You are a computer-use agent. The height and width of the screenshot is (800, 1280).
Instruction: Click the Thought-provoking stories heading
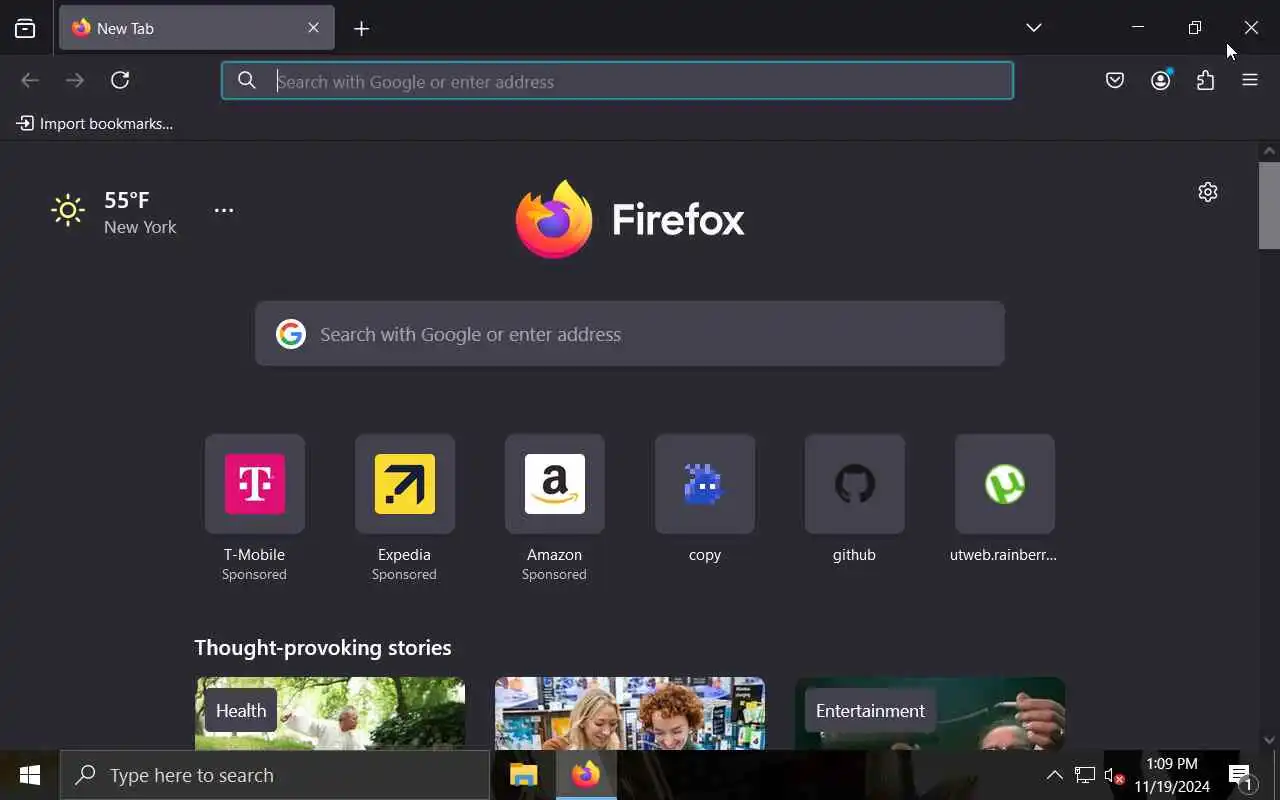click(x=323, y=647)
